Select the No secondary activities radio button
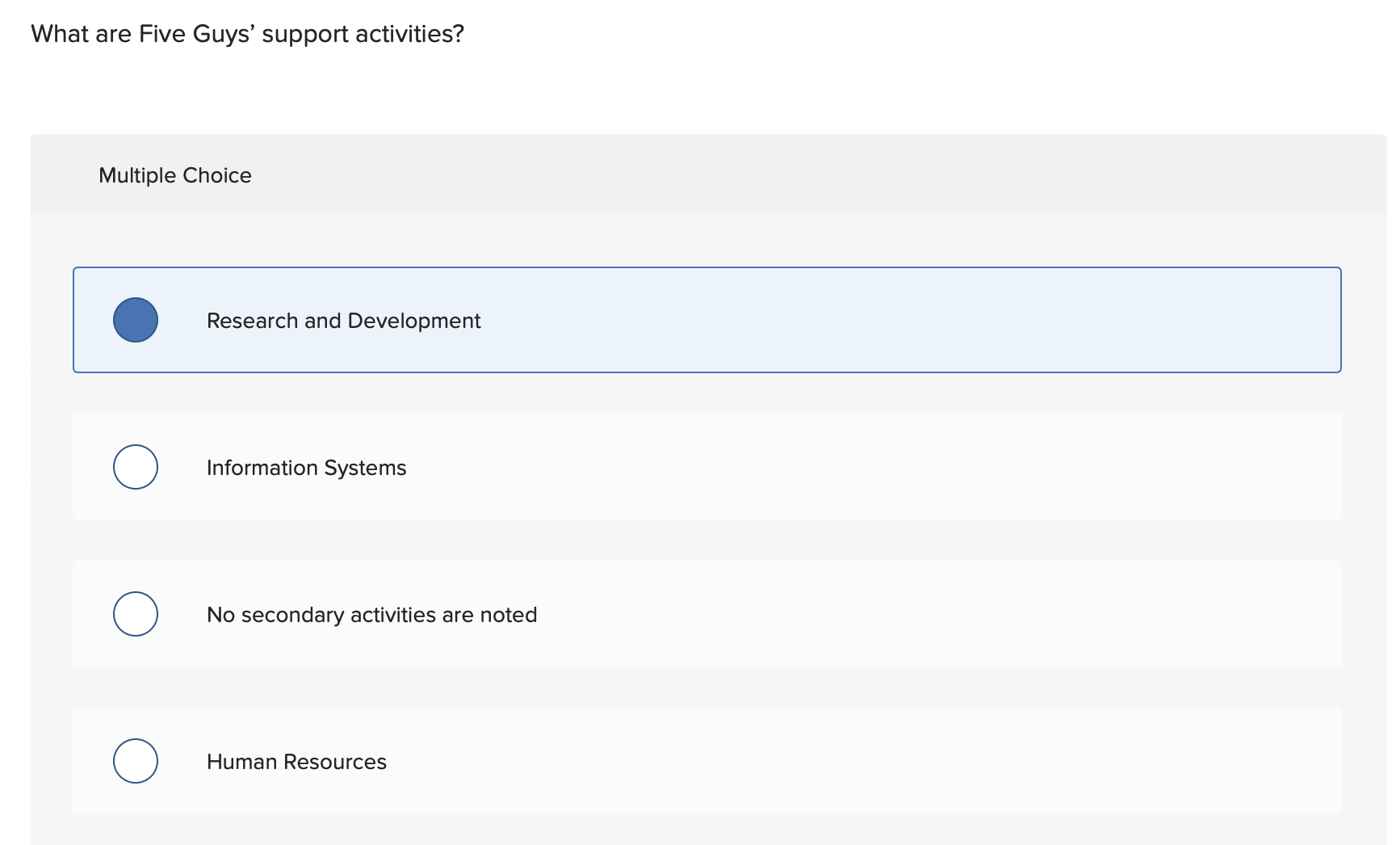This screenshot has height=845, width=1400. [x=135, y=614]
